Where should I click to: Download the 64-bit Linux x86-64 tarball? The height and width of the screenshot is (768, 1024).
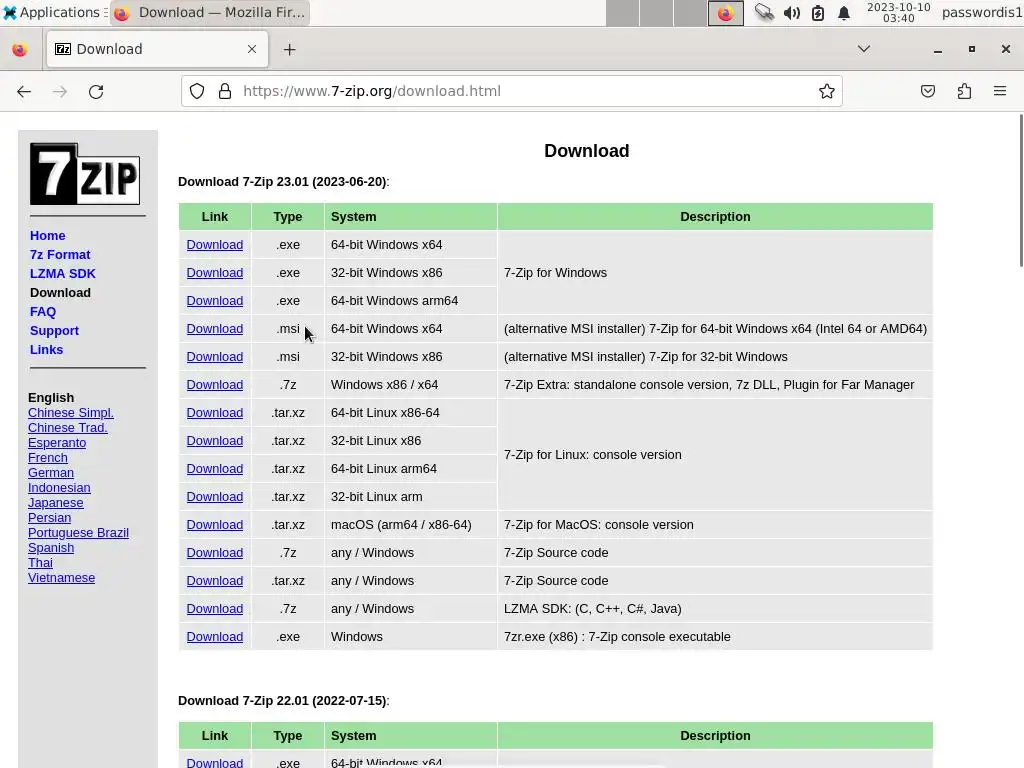(215, 413)
